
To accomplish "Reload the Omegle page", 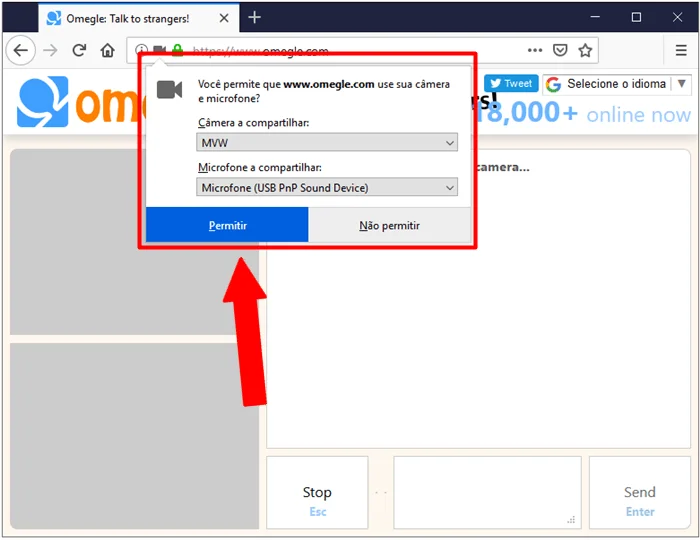I will pyautogui.click(x=79, y=50).
